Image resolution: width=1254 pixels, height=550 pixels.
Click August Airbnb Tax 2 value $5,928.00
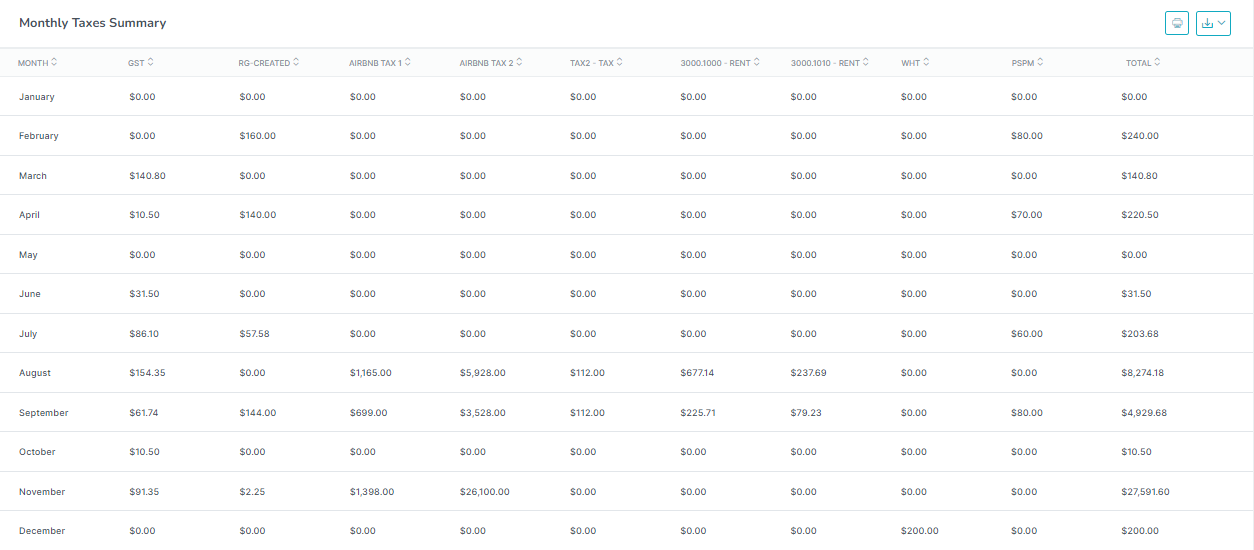point(483,373)
